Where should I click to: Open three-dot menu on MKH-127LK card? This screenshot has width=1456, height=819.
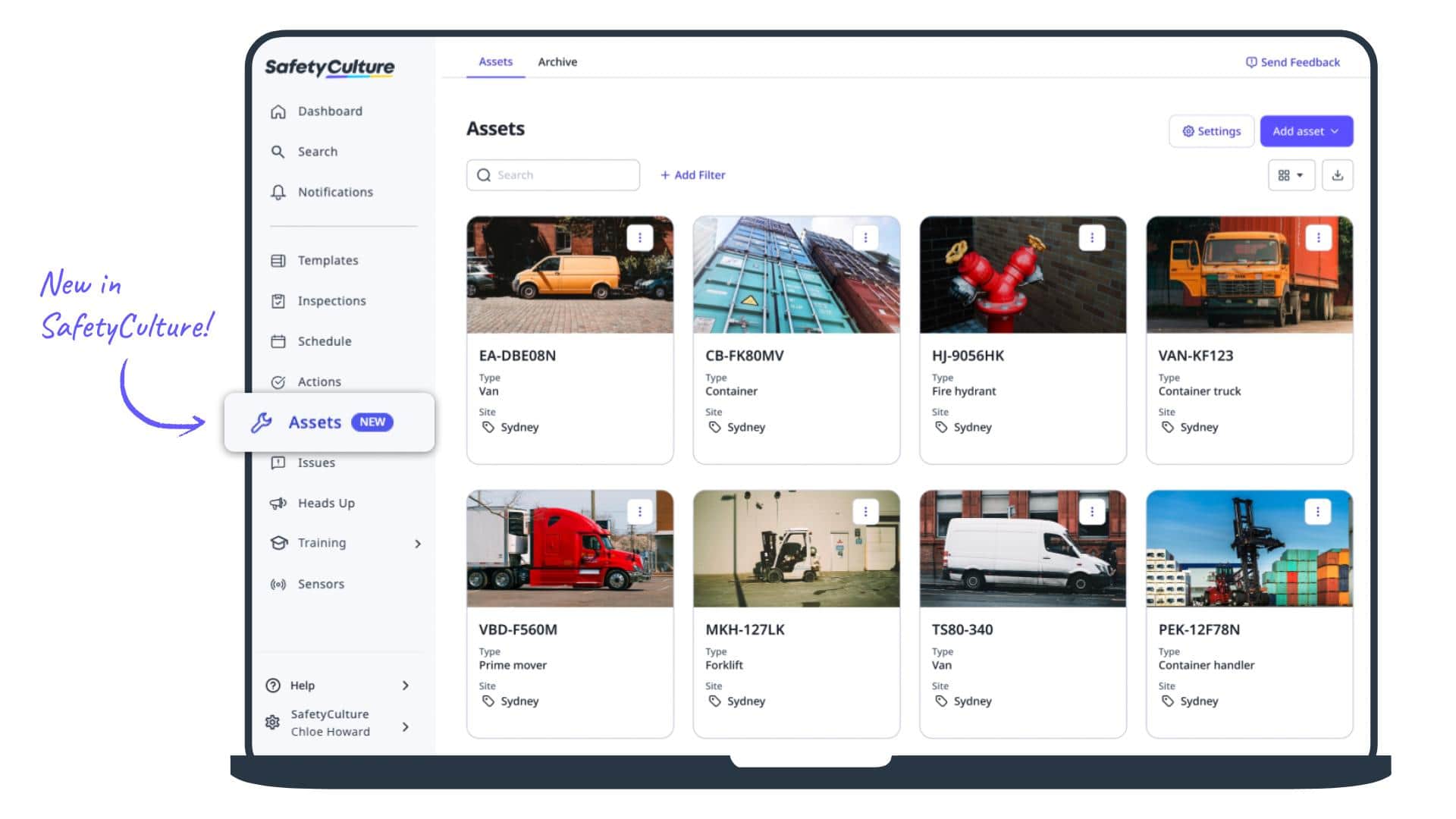point(865,512)
